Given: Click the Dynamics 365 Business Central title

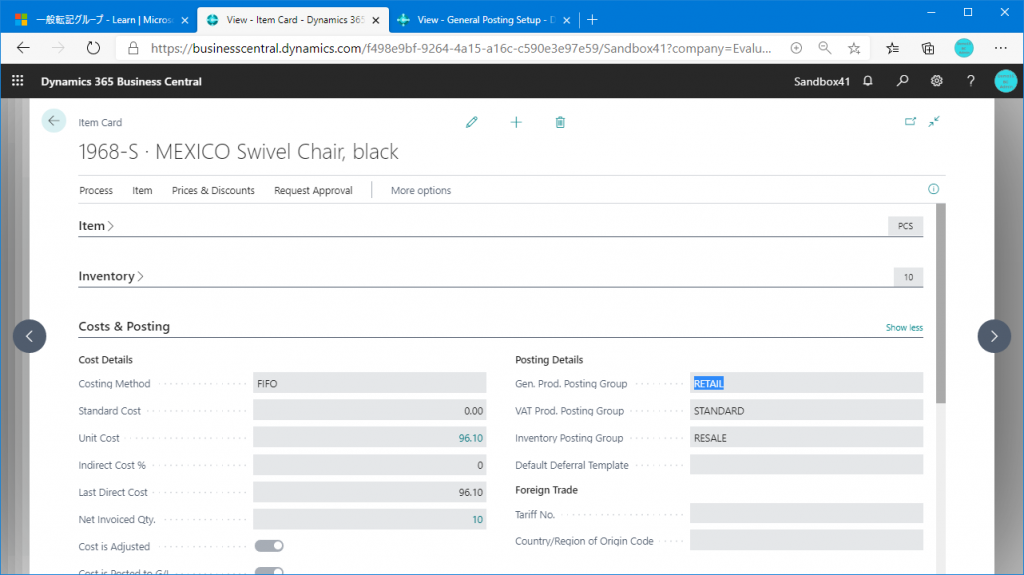Looking at the screenshot, I should coord(121,81).
